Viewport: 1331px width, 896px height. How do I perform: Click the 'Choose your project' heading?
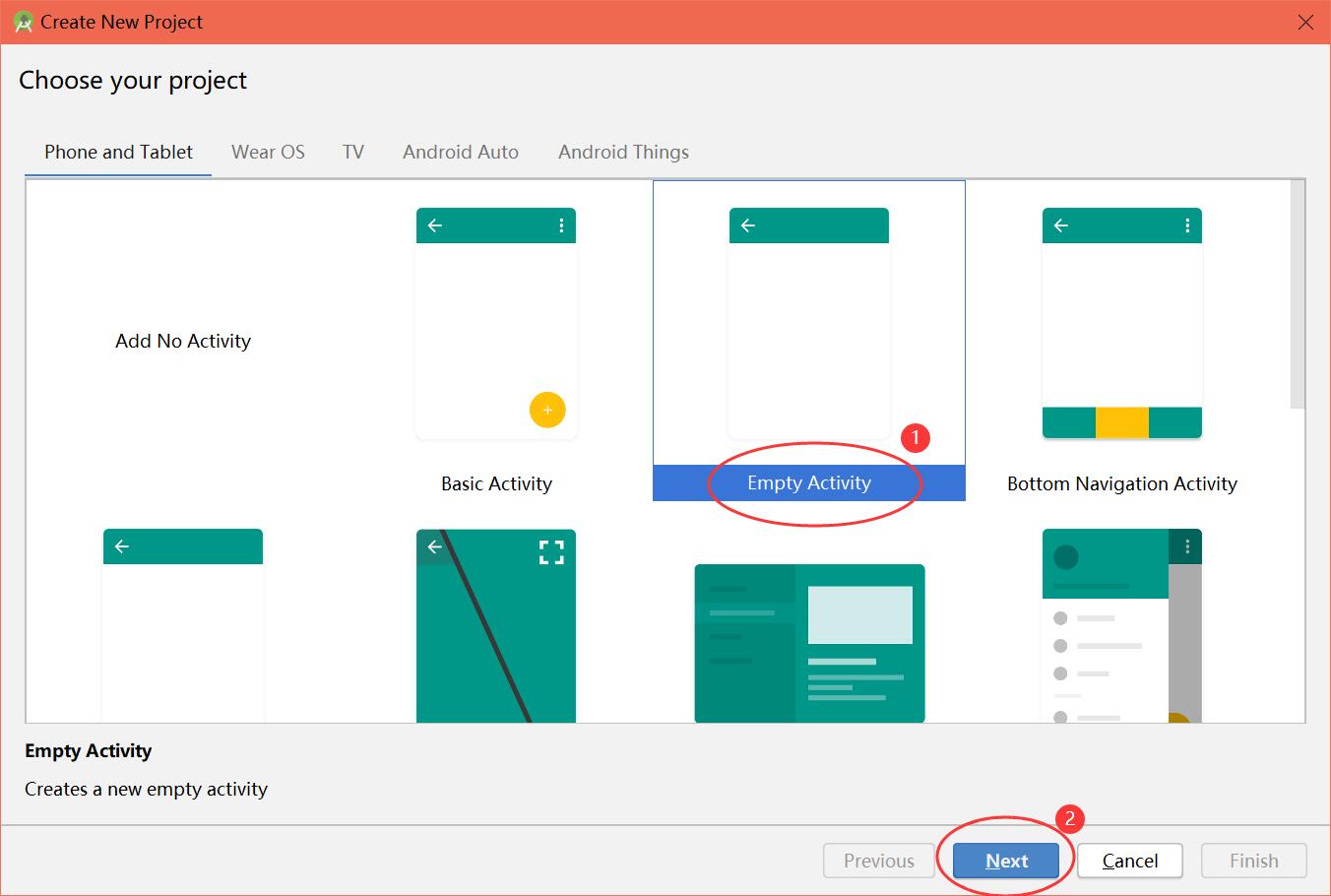tap(133, 81)
